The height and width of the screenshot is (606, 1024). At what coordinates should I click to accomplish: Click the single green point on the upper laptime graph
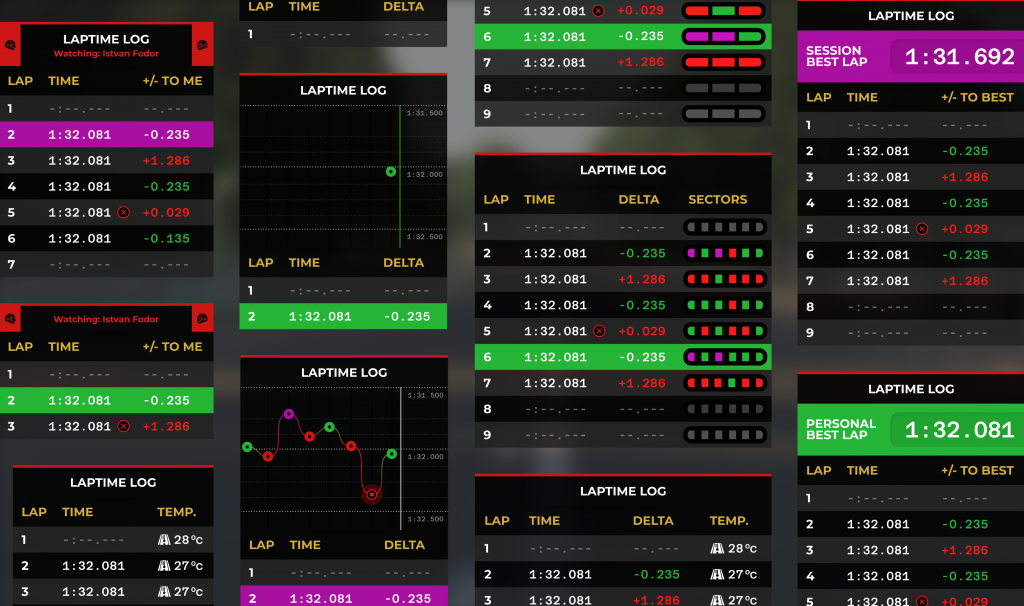coord(390,172)
